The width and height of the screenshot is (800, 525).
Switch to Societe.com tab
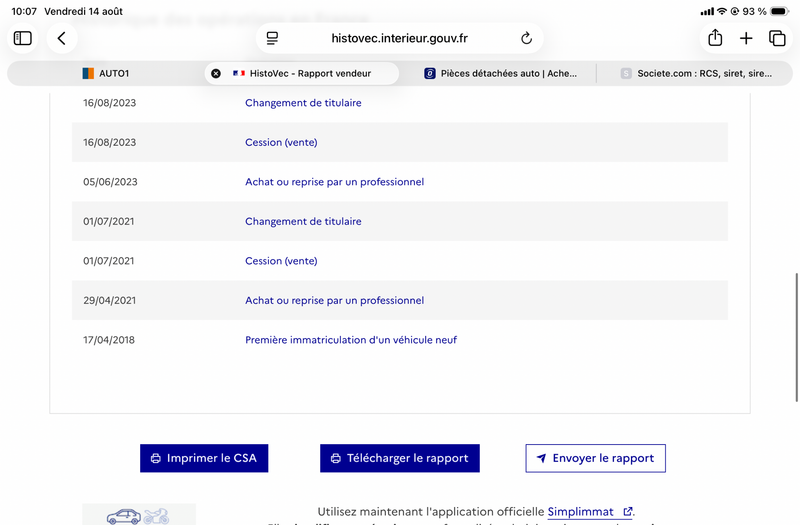tap(695, 73)
